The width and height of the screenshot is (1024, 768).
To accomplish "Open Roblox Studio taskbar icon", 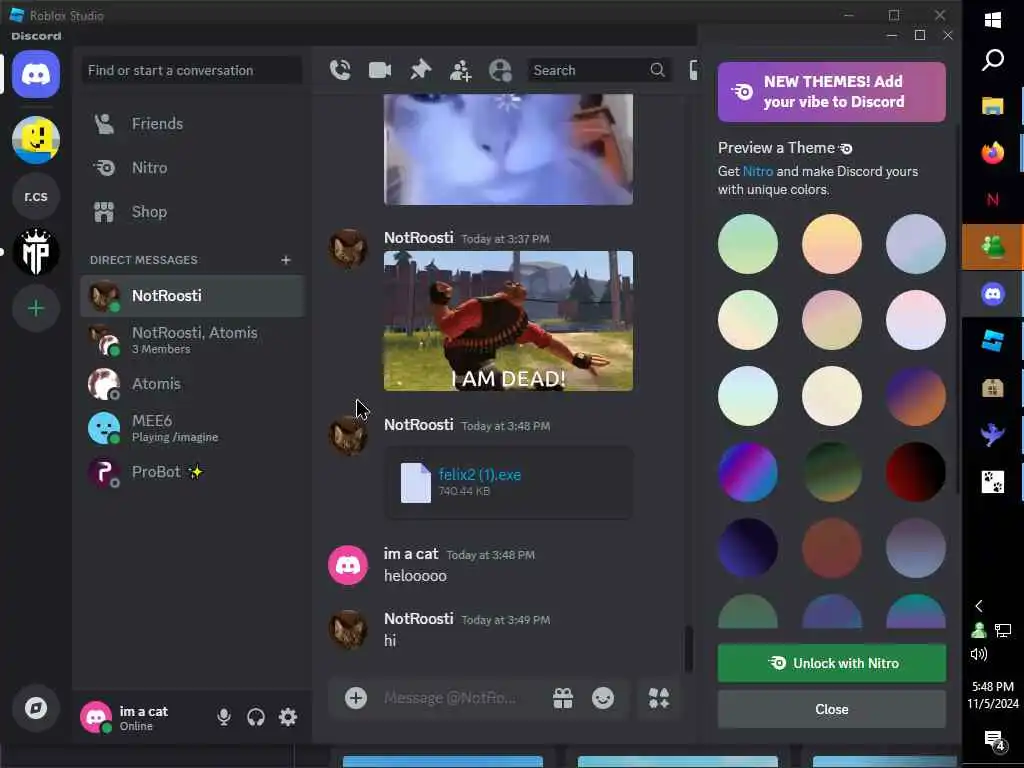I will tap(993, 341).
